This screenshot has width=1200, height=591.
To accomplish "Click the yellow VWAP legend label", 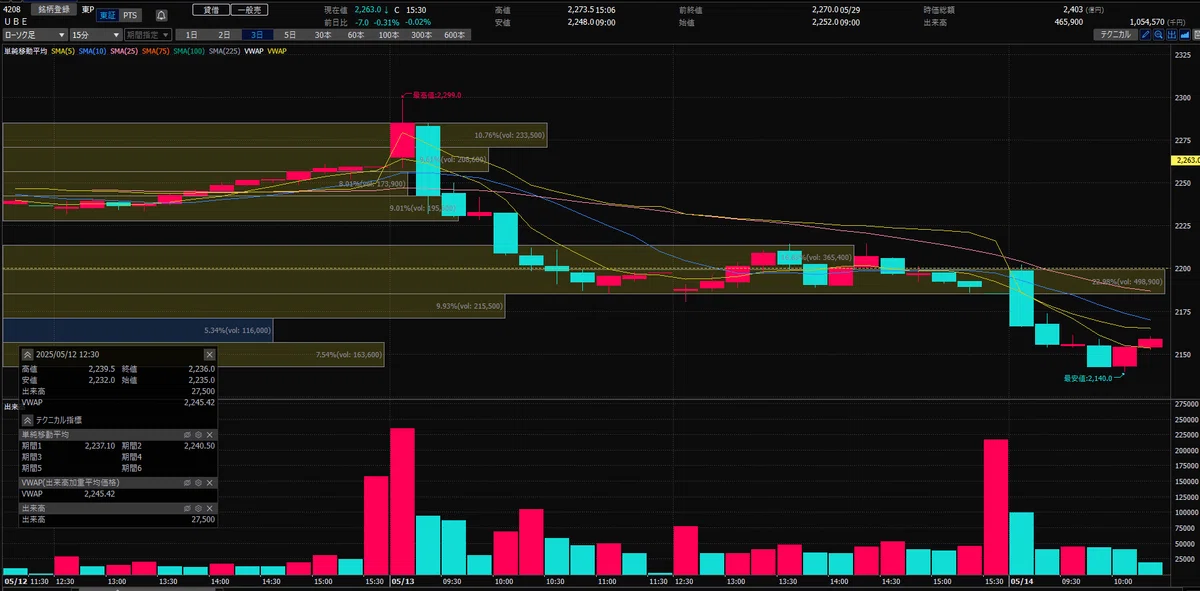I will (276, 50).
